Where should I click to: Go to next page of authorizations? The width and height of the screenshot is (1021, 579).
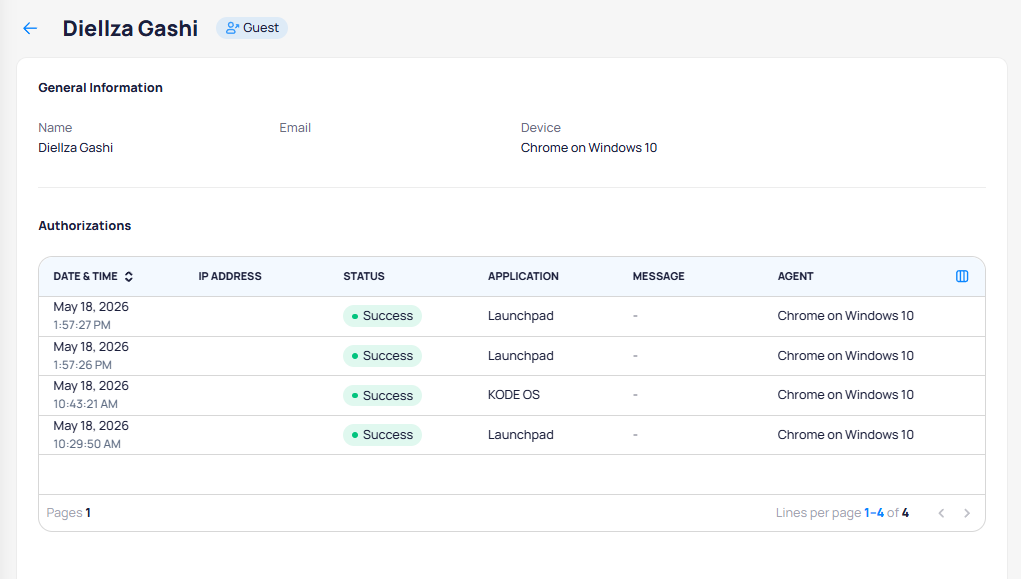tap(967, 513)
